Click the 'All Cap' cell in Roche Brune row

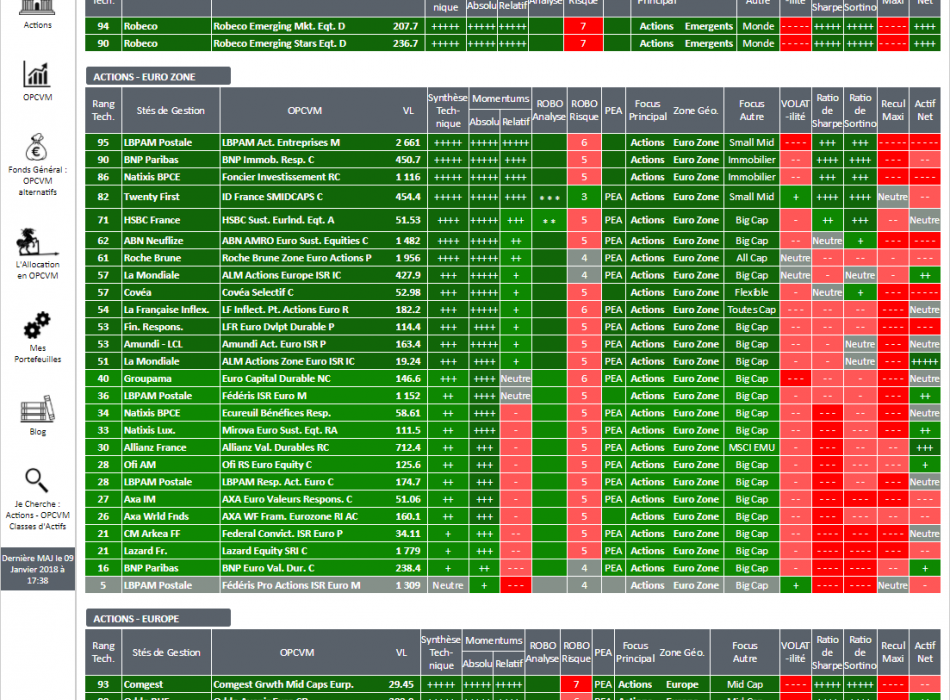click(x=751, y=258)
